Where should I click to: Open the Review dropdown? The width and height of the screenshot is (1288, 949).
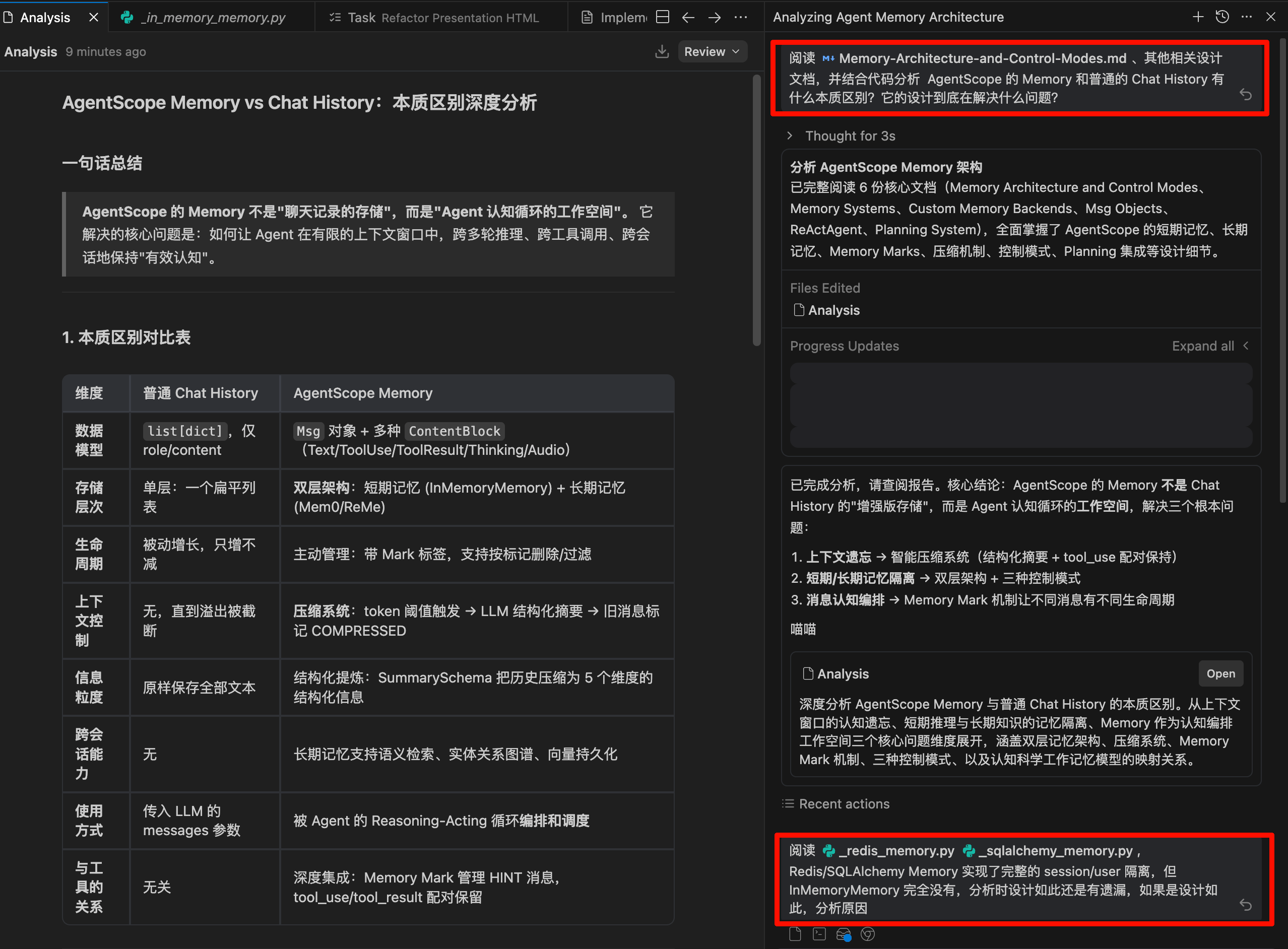pyautogui.click(x=712, y=51)
